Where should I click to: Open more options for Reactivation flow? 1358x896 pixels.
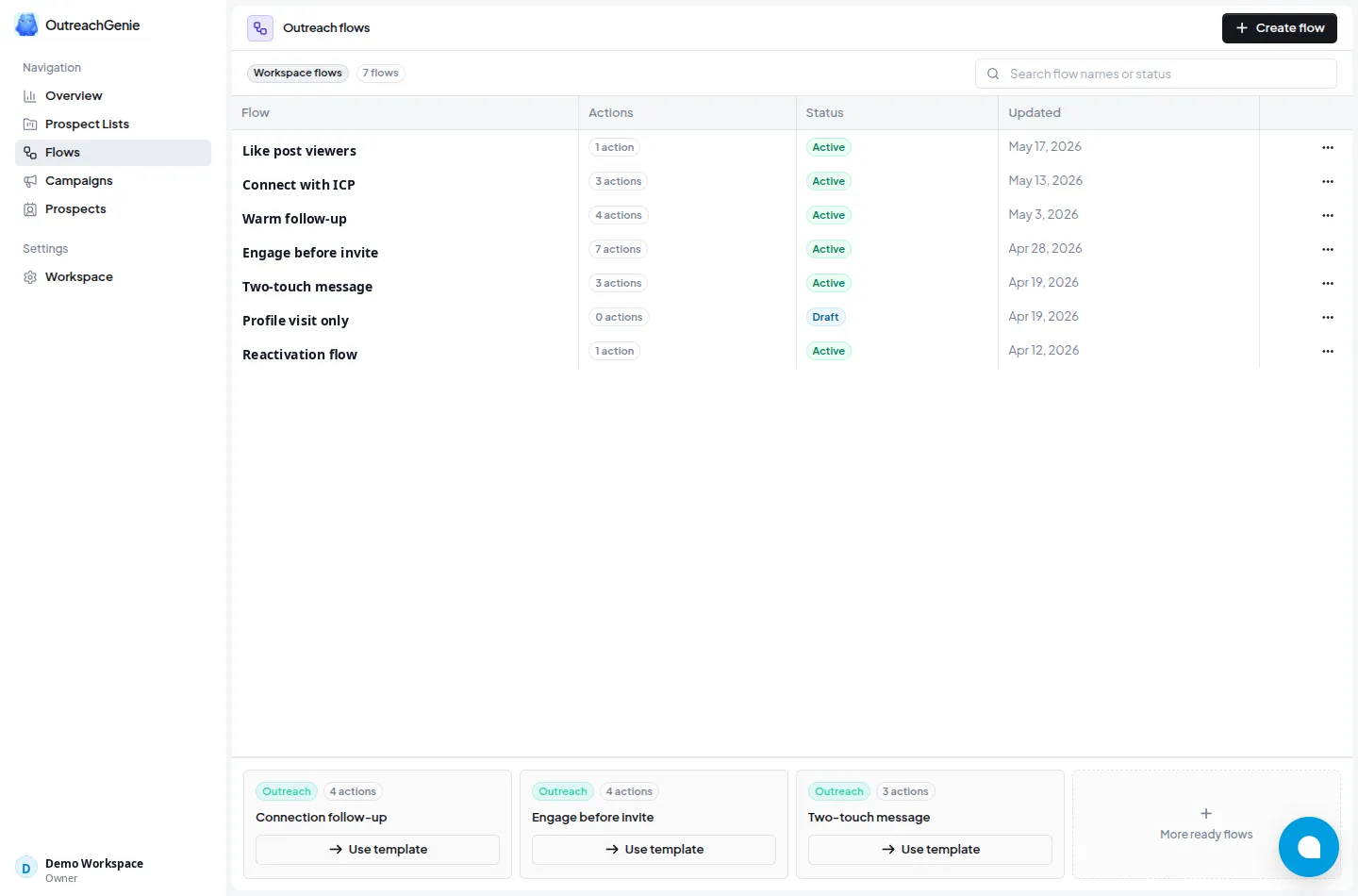point(1328,351)
